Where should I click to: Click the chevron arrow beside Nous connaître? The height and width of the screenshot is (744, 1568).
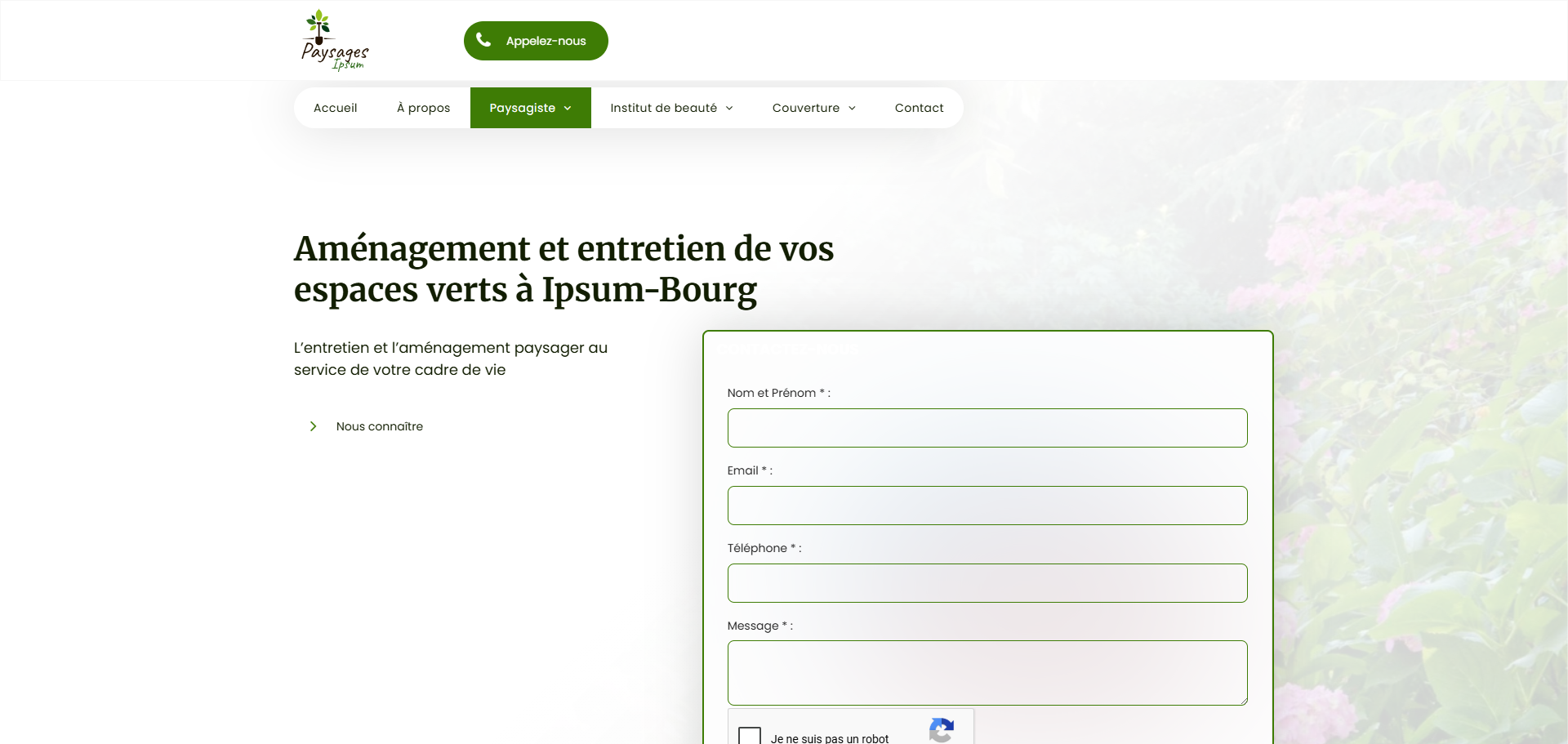pos(313,426)
